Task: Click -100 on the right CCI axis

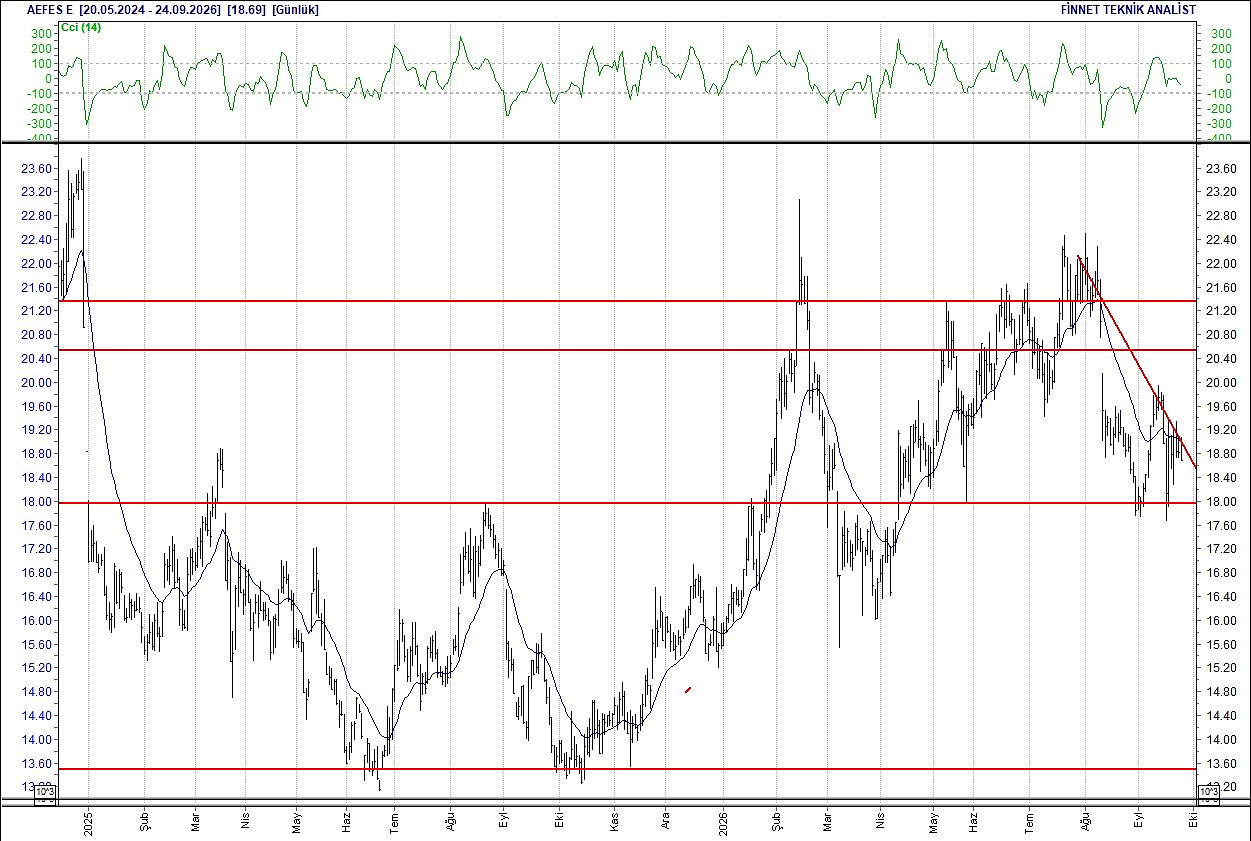Action: (1217, 94)
